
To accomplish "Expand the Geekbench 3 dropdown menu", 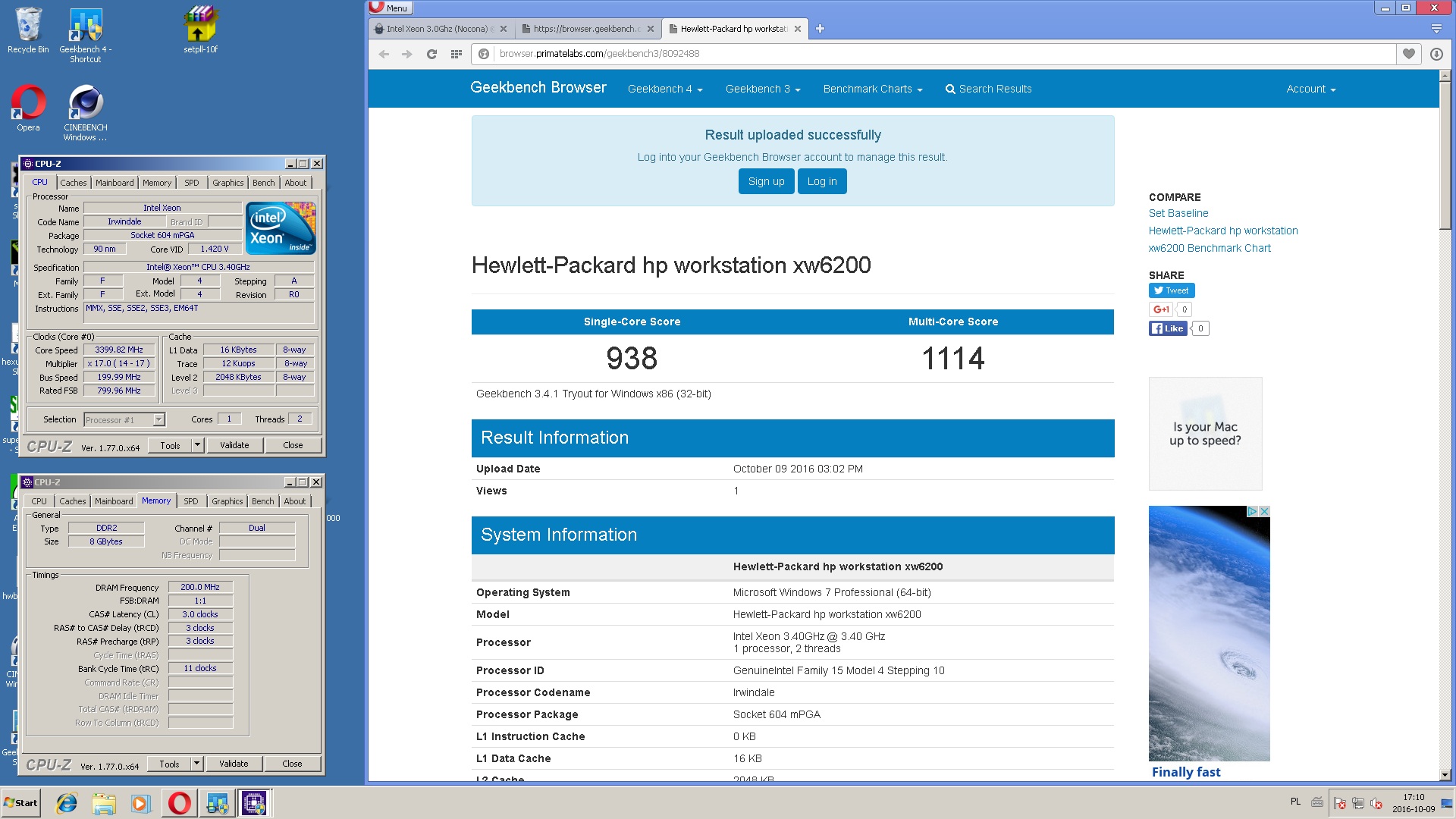I will tap(763, 89).
